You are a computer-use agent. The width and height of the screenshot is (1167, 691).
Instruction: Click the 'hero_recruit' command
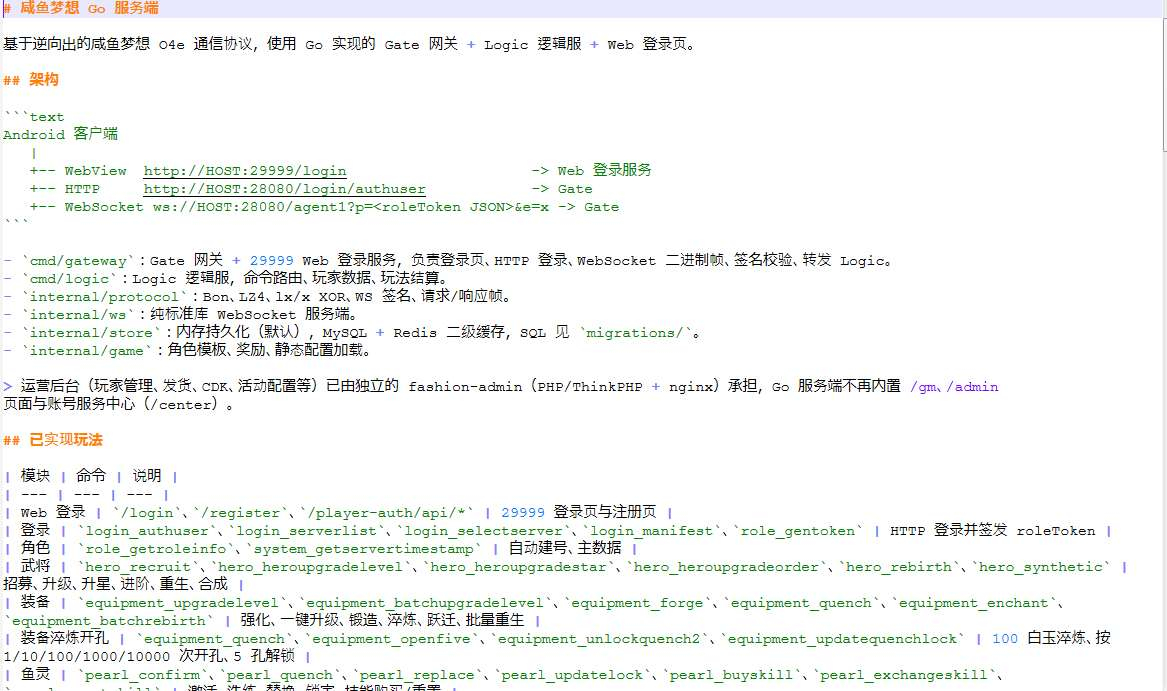138,567
